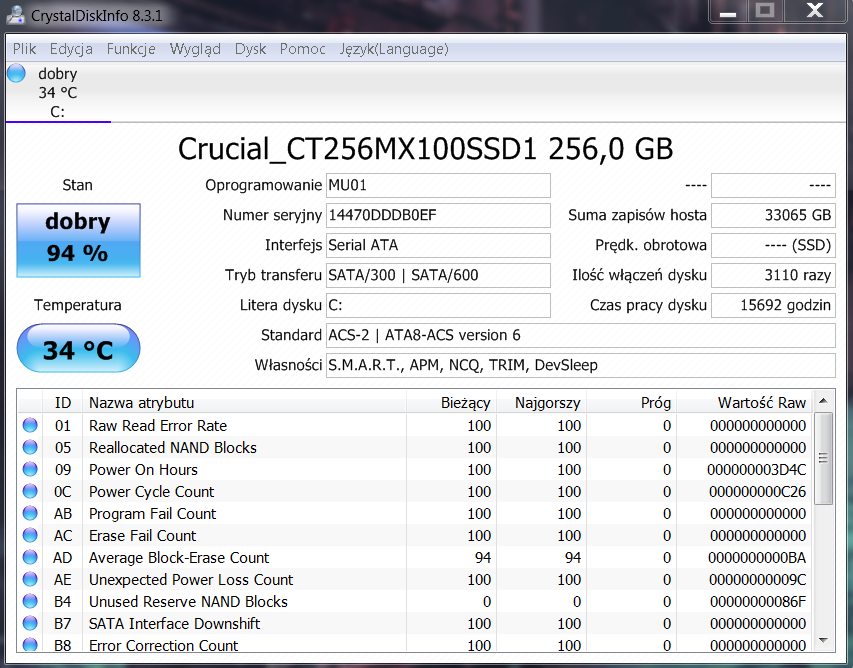Click the Standard field ACS-2 | ATA8-ACS version 6
Image resolution: width=853 pixels, height=668 pixels.
tap(580, 335)
